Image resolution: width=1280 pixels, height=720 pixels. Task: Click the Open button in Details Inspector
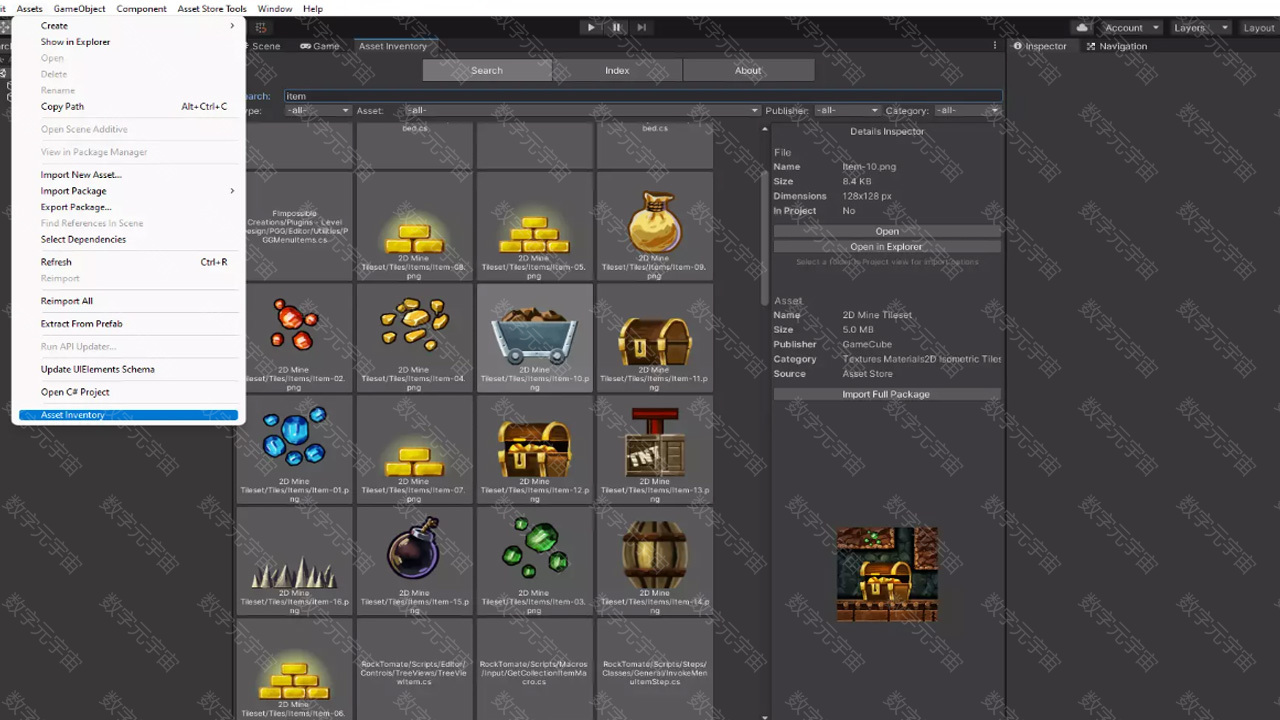click(x=887, y=231)
